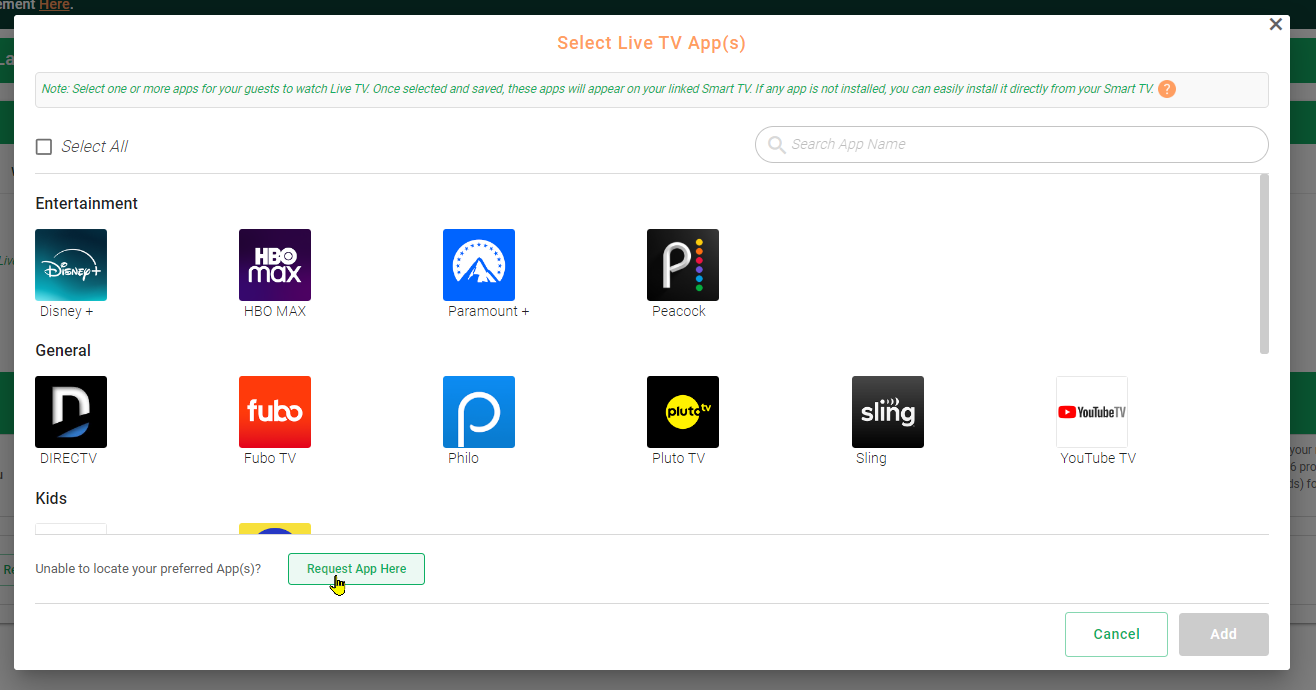The width and height of the screenshot is (1316, 690).
Task: Click the Peacock label text
Action: (x=679, y=311)
